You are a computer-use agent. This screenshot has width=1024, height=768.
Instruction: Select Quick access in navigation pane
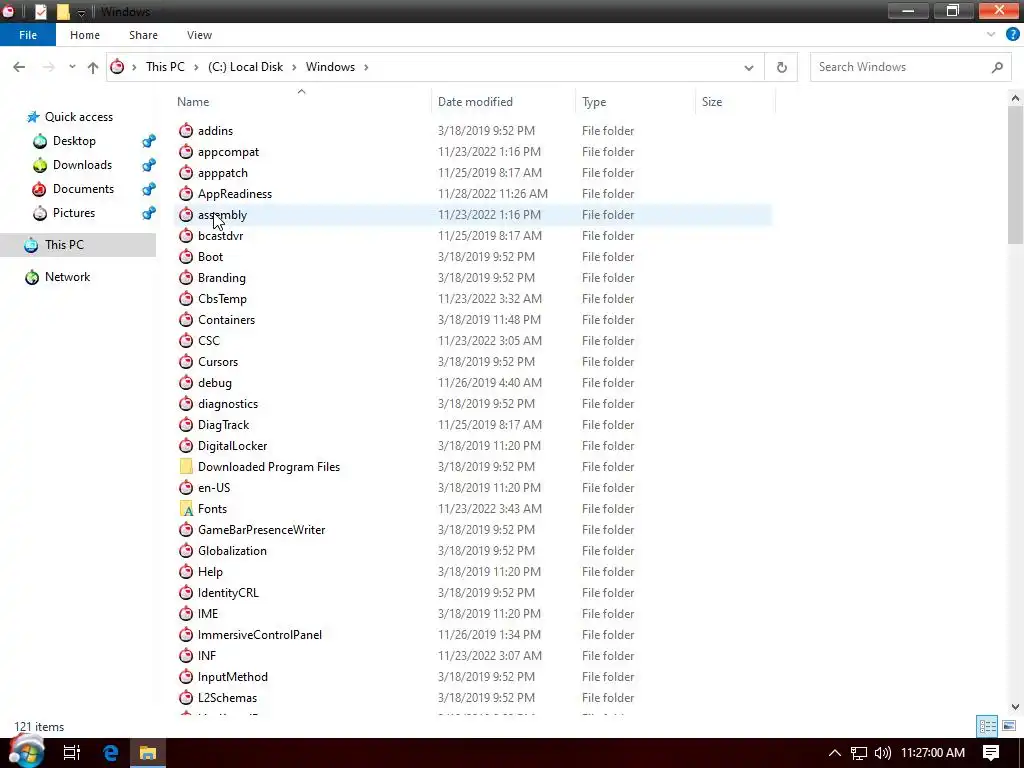(x=78, y=117)
